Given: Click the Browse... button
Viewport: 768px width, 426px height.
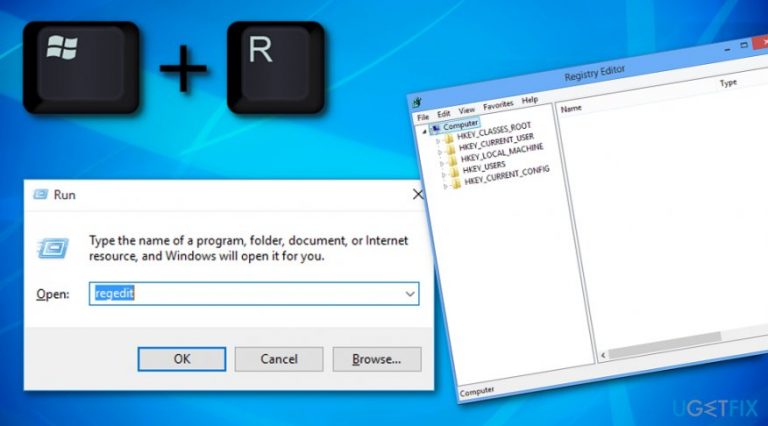Looking at the screenshot, I should coord(377,359).
